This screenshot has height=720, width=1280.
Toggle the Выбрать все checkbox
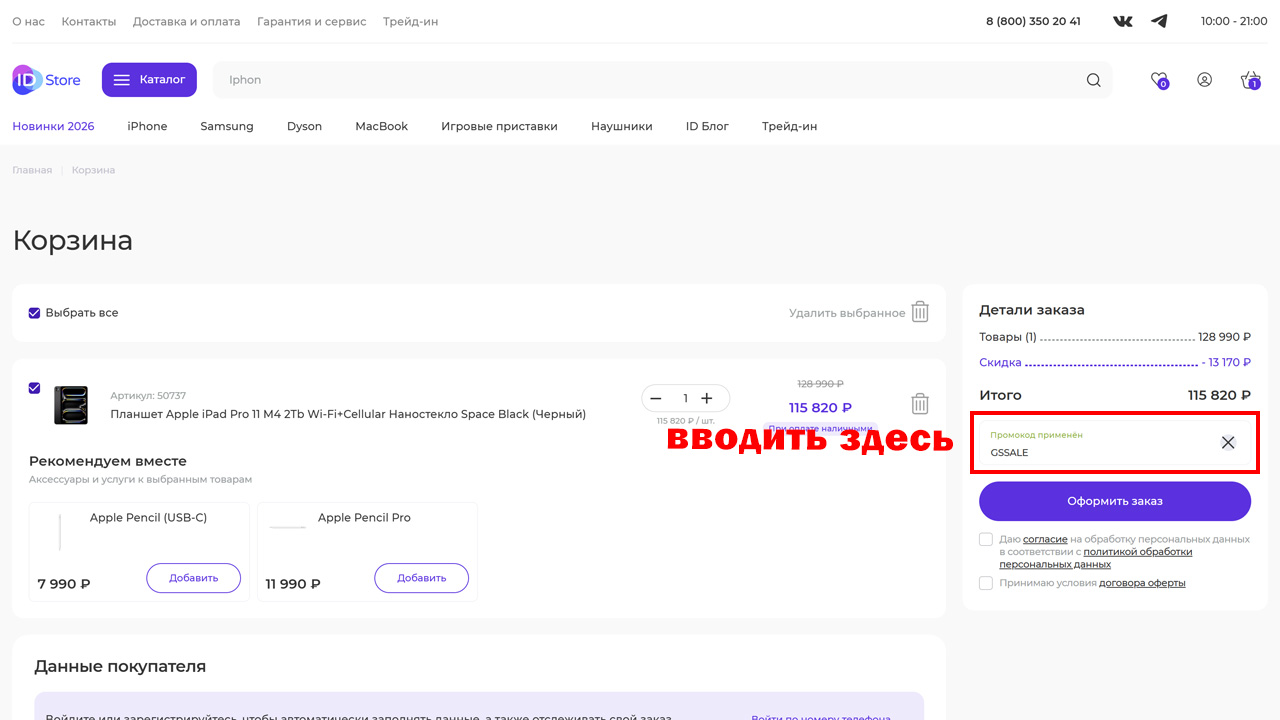click(x=35, y=313)
